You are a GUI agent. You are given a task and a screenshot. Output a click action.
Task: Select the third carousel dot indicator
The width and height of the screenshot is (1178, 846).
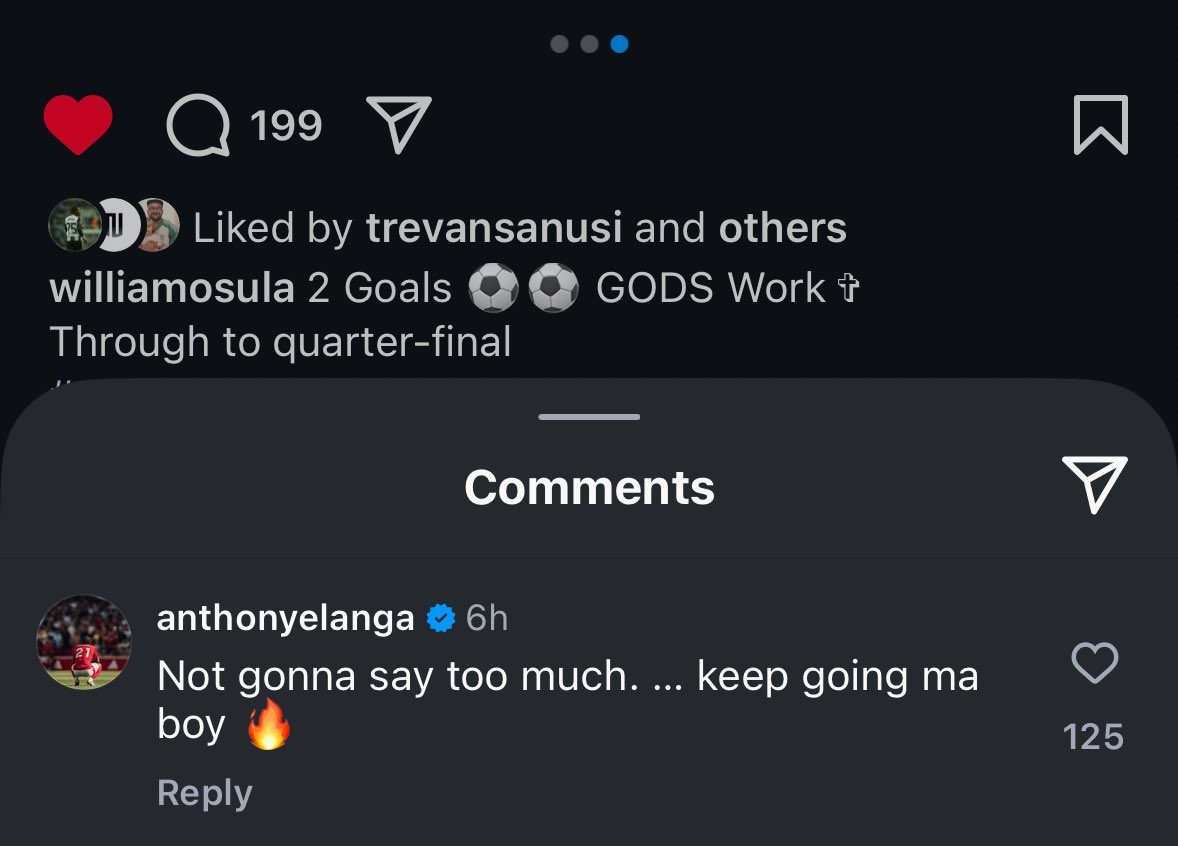coord(619,44)
